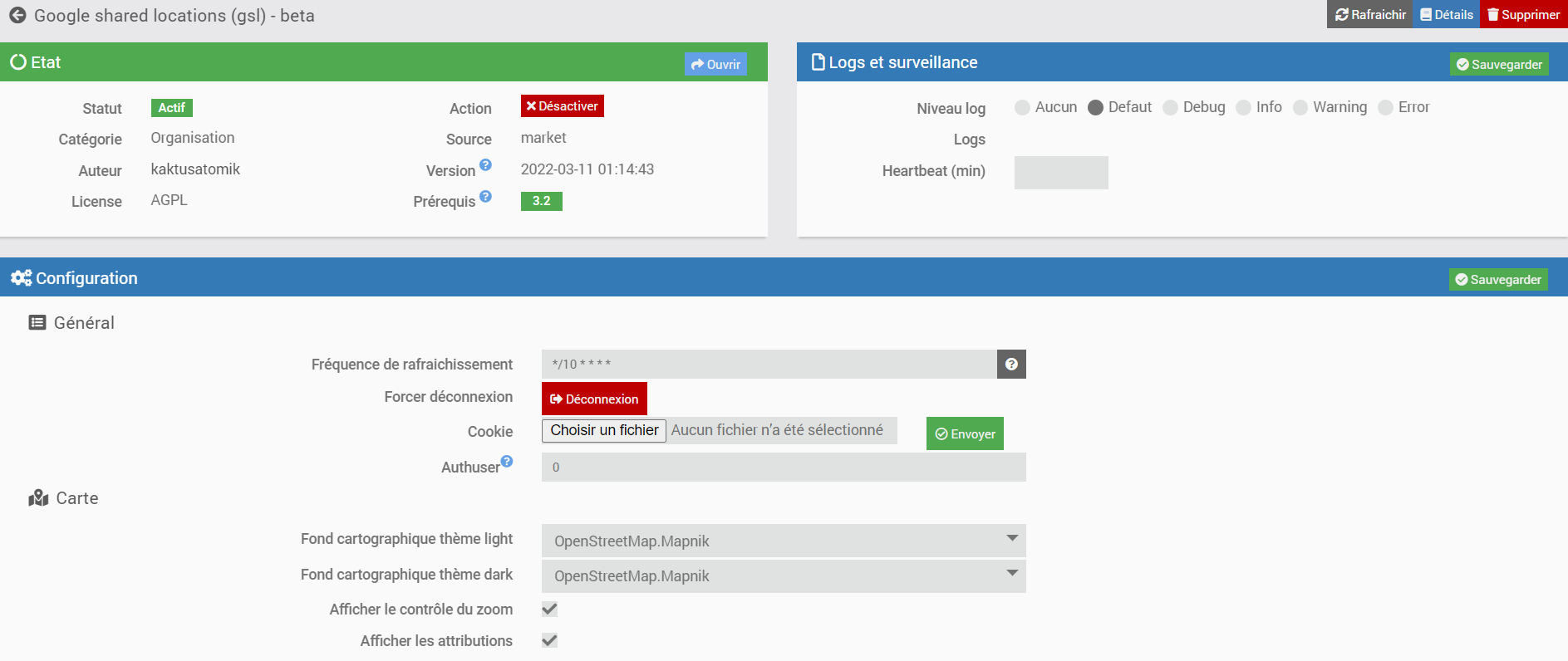Click the version date 2022-03-11 01:14:43
1568x661 pixels.
pyautogui.click(x=587, y=169)
